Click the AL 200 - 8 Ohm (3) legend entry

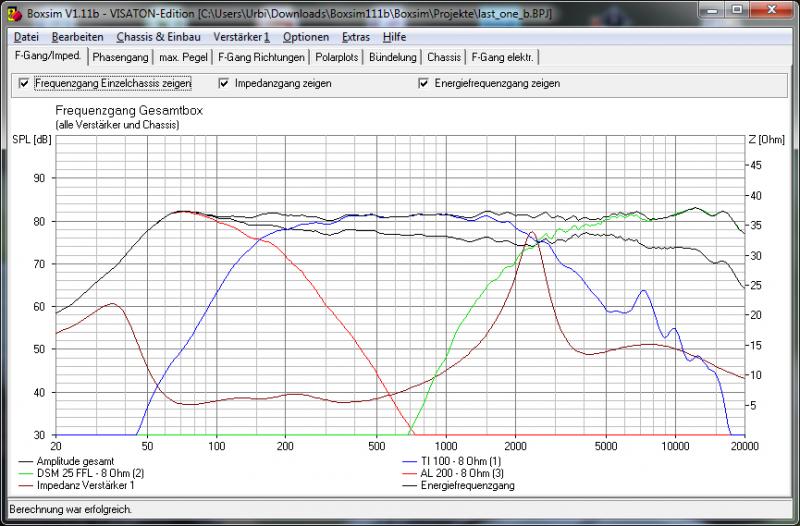point(454,473)
